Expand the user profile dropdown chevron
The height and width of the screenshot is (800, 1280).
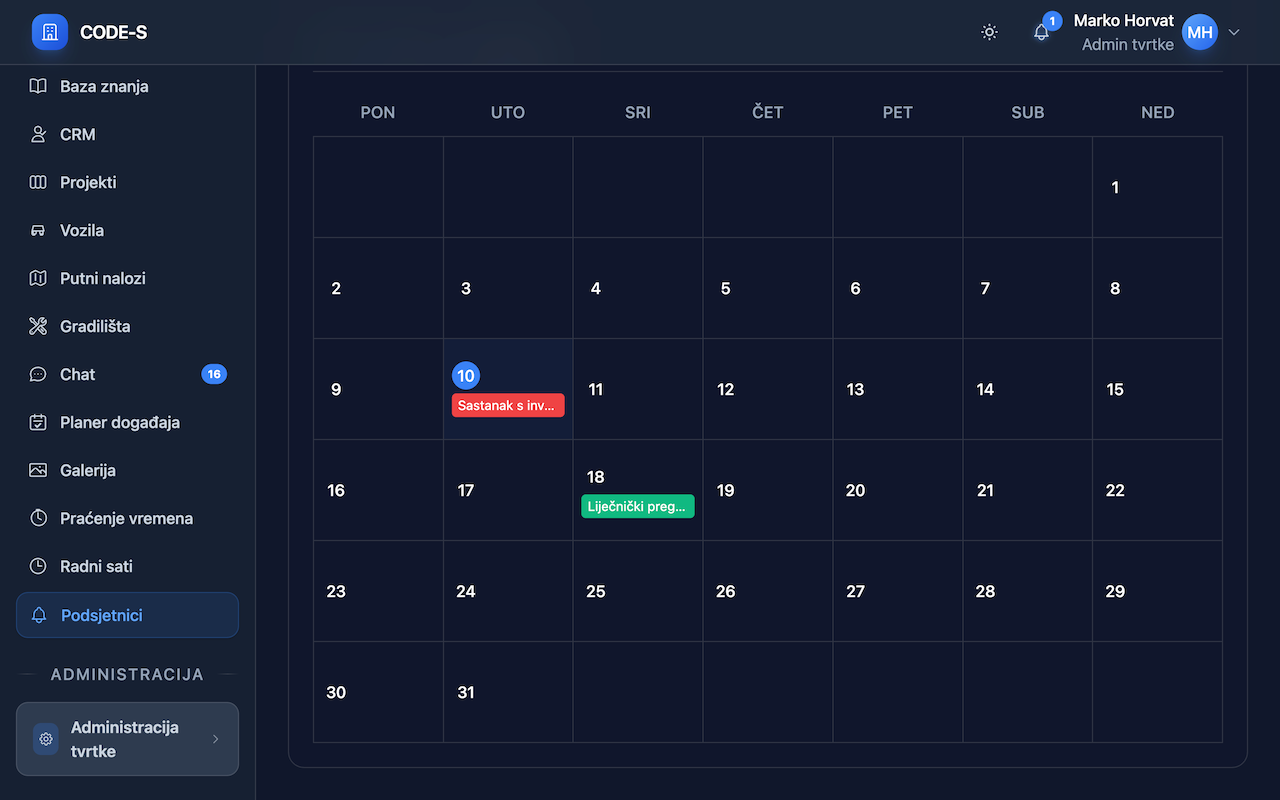1234,32
